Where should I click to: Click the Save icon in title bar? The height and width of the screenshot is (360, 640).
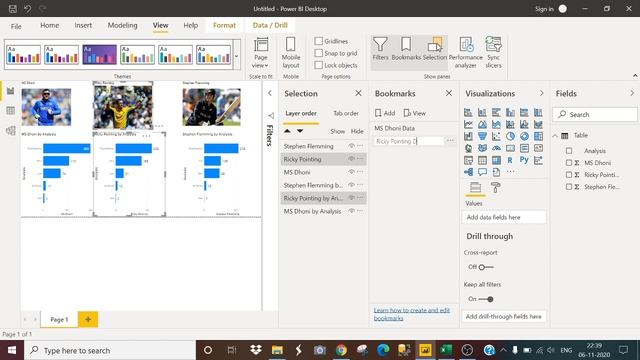tap(13, 9)
